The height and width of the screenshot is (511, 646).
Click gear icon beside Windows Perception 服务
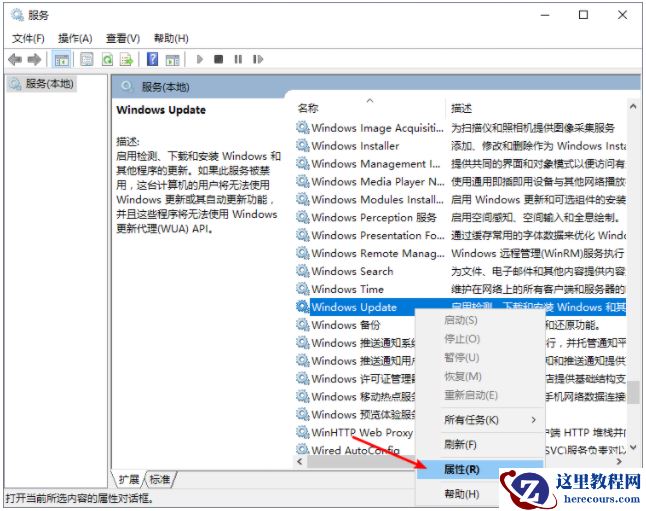(x=303, y=217)
